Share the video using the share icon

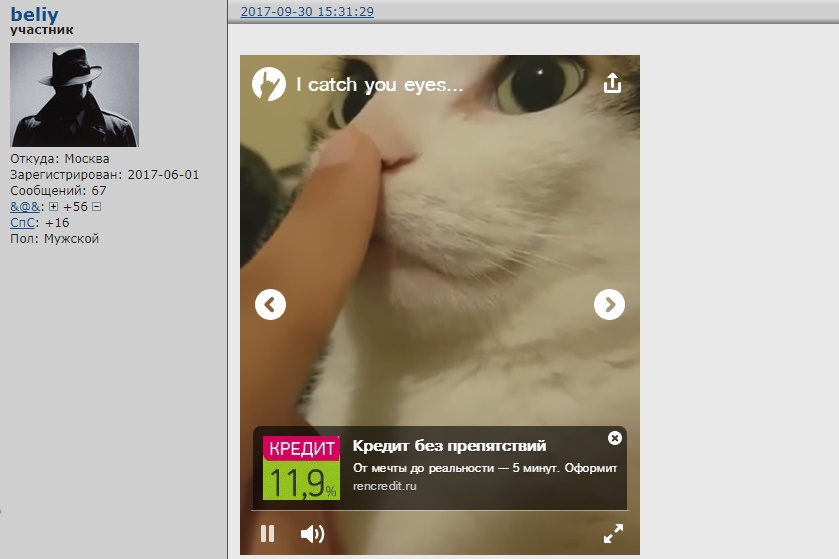point(612,83)
